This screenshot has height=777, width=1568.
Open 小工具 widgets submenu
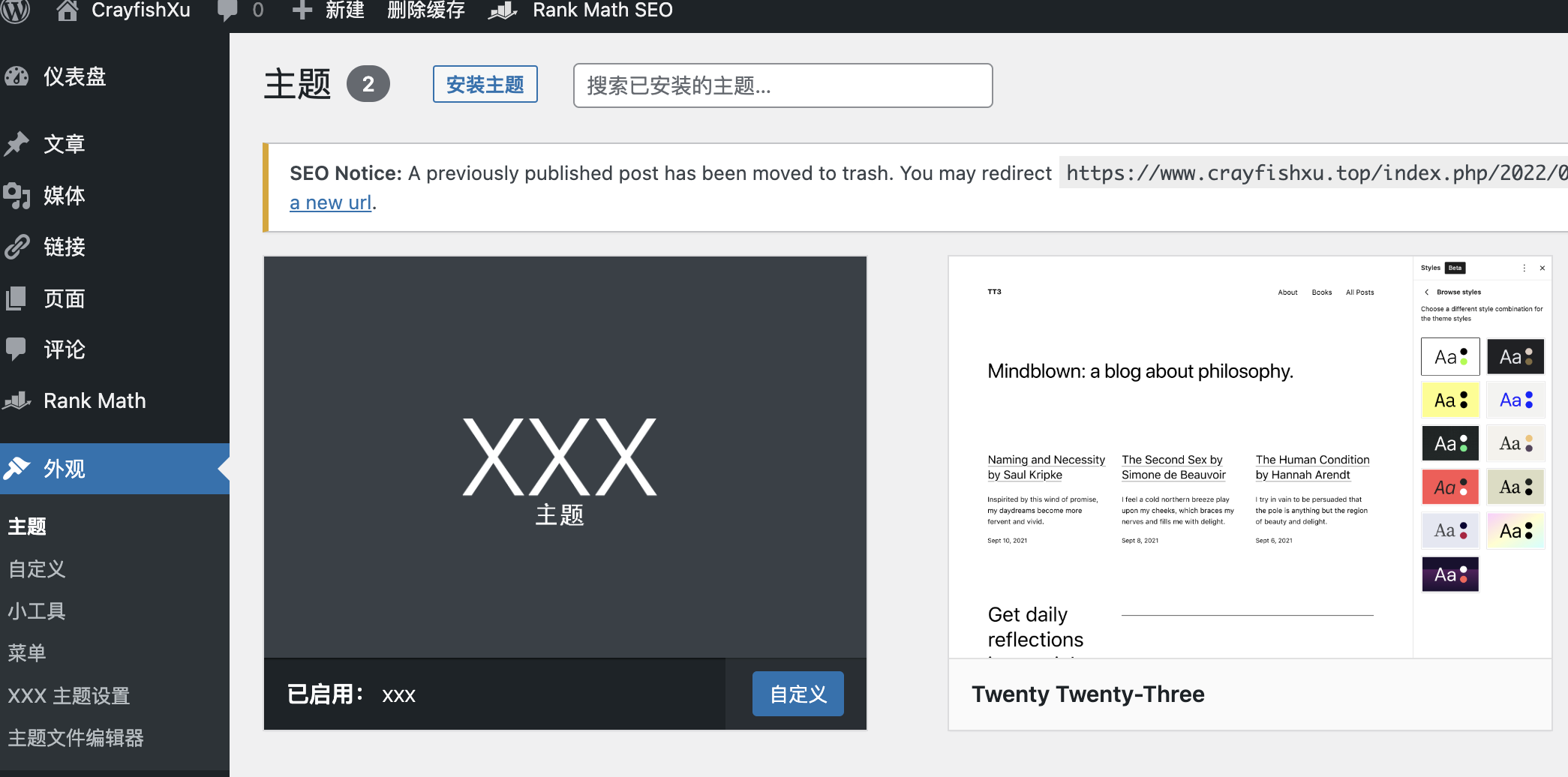(x=37, y=611)
